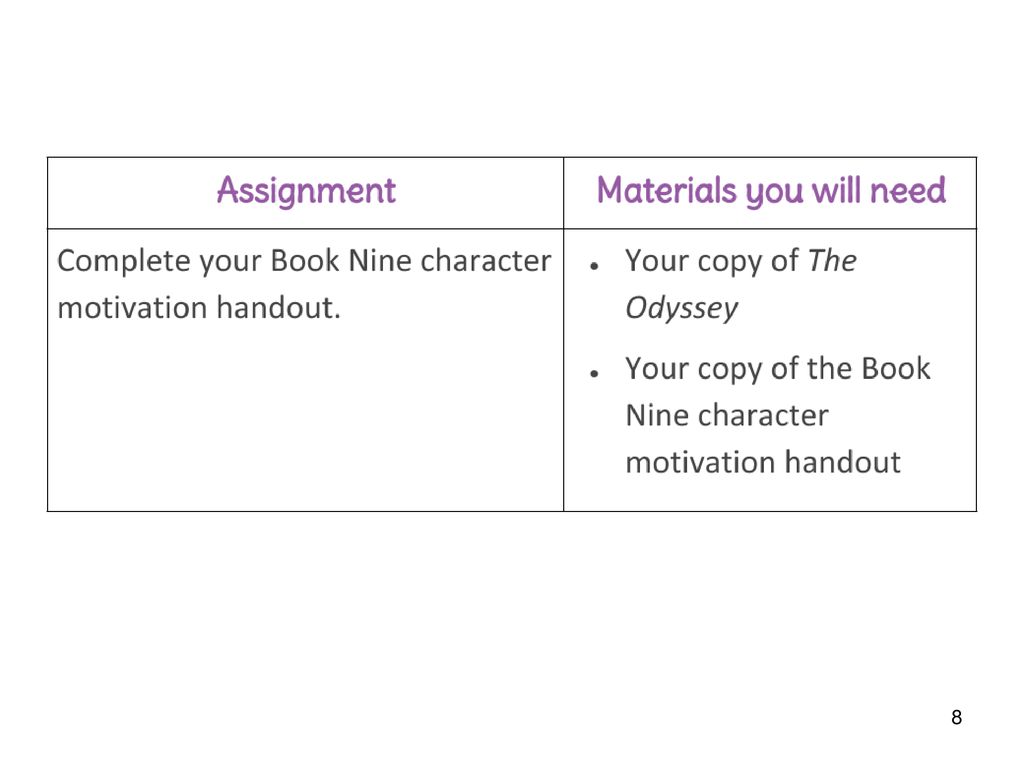Click the word 'Complete' in the assignment cell

(123, 262)
